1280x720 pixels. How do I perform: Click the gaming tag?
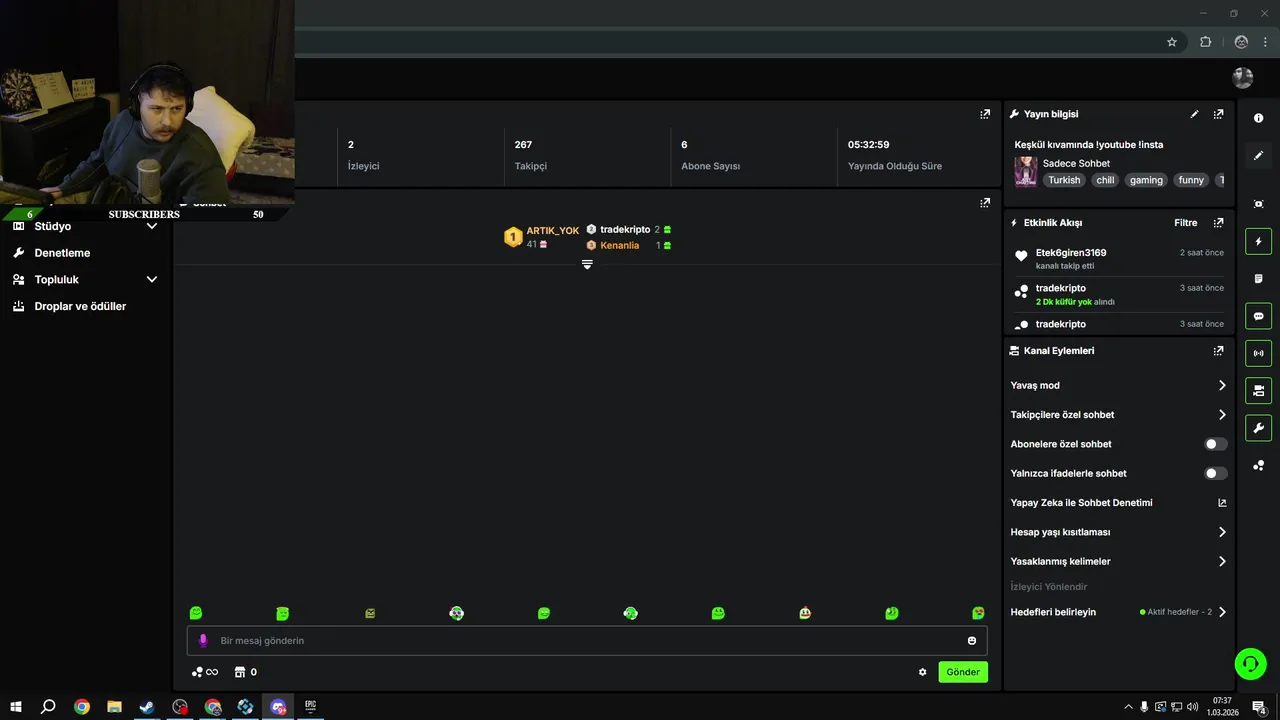coord(1146,180)
